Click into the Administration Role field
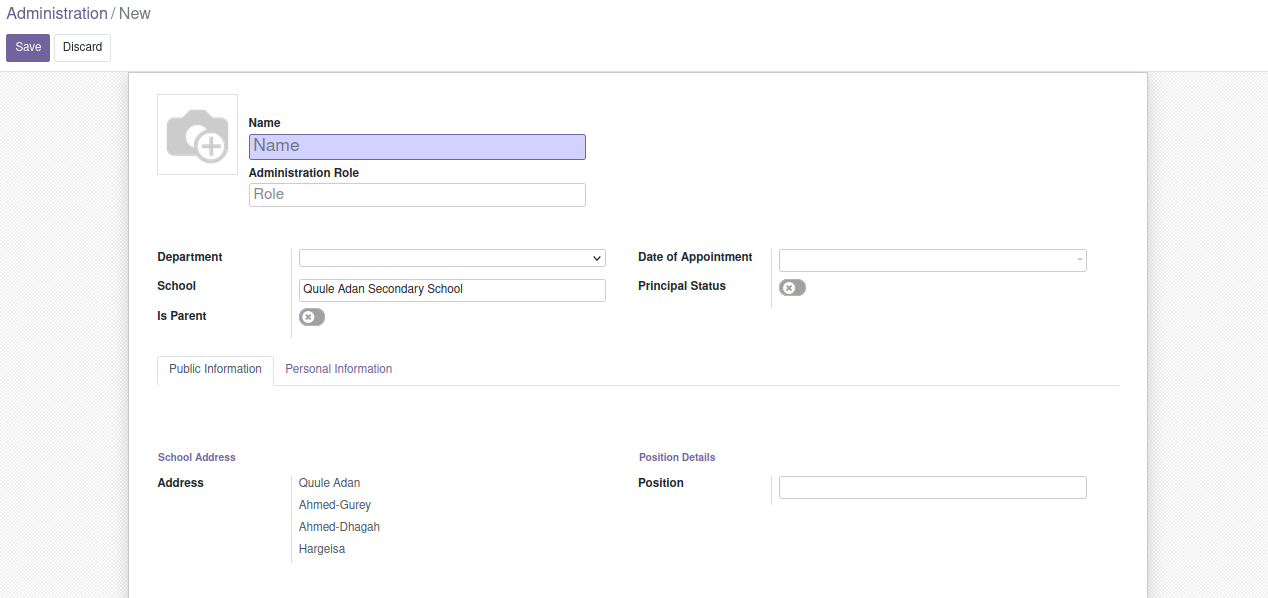Image resolution: width=1268 pixels, height=598 pixels. tap(417, 195)
